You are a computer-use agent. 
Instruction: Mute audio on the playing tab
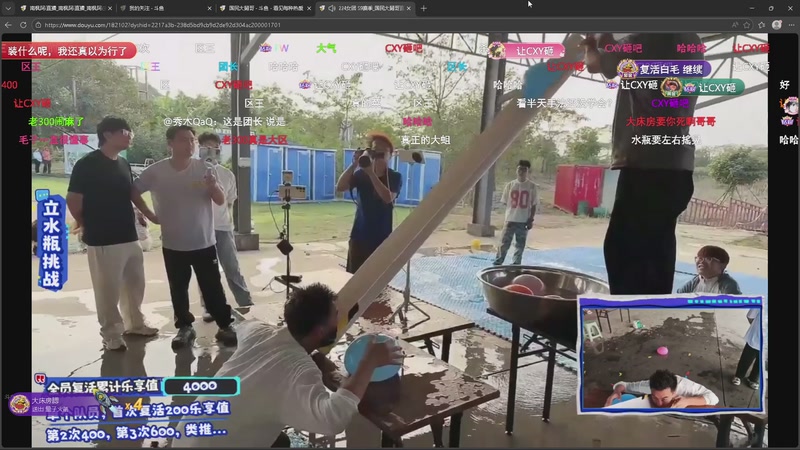(x=332, y=8)
